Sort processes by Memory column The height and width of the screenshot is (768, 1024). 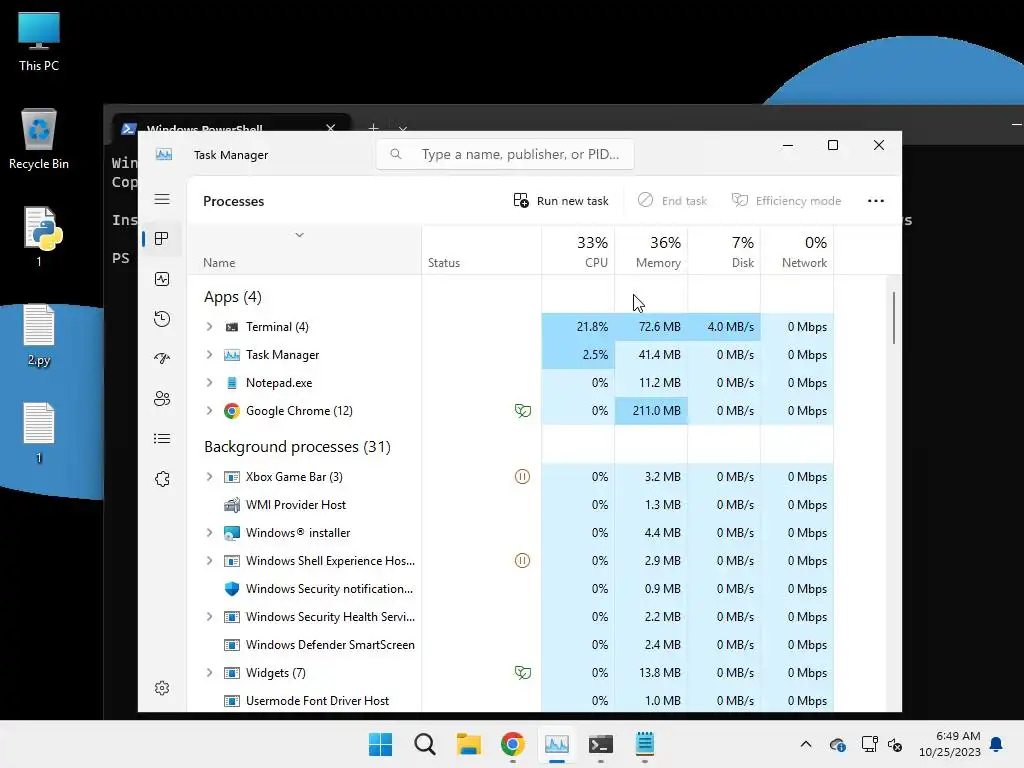(x=652, y=251)
